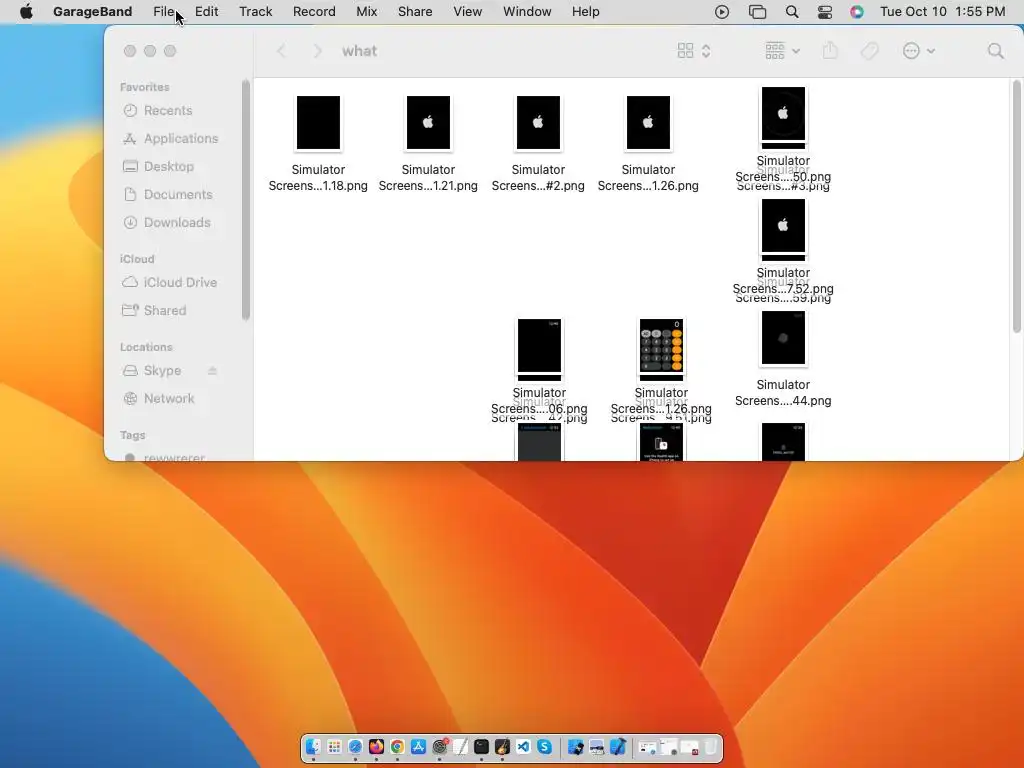Click the Share icon in Finder toolbar
The width and height of the screenshot is (1024, 768).
click(830, 50)
